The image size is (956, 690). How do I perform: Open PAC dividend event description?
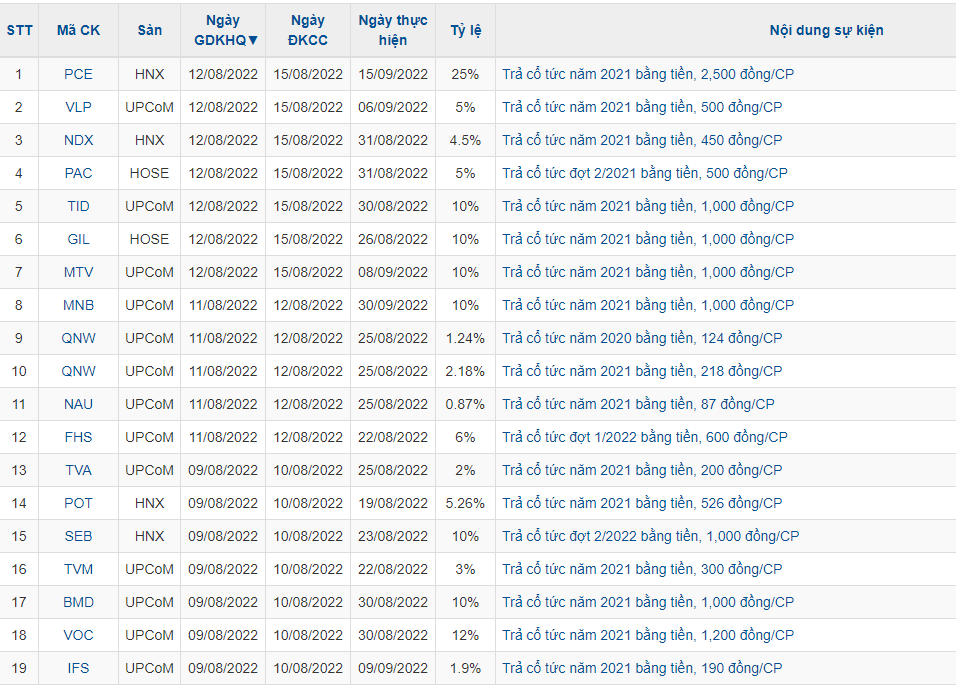point(644,173)
